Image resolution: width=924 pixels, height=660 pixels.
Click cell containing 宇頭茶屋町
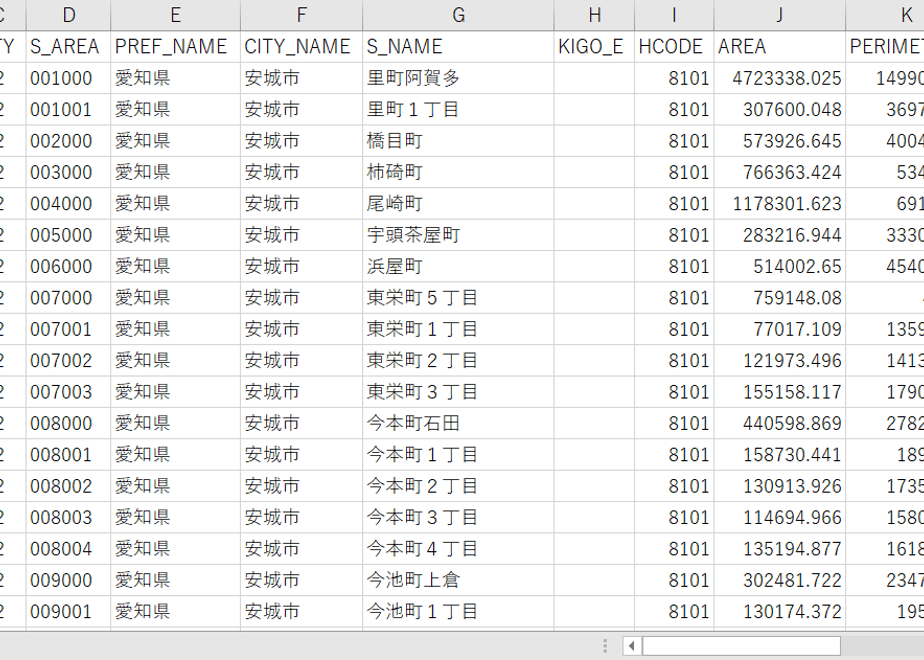(x=458, y=235)
